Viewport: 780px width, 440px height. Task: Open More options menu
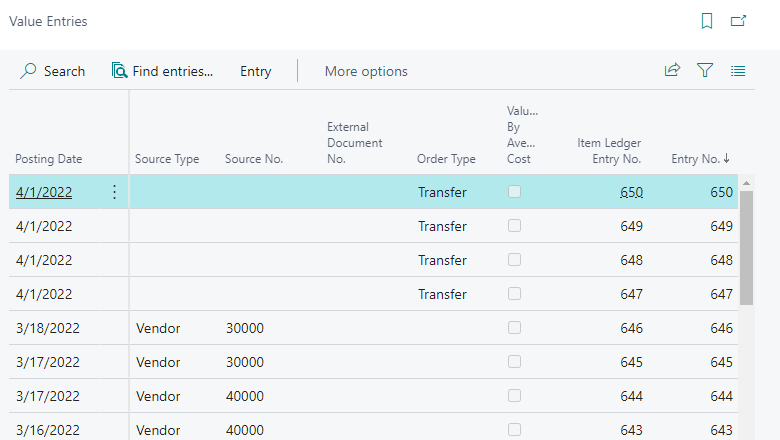366,72
